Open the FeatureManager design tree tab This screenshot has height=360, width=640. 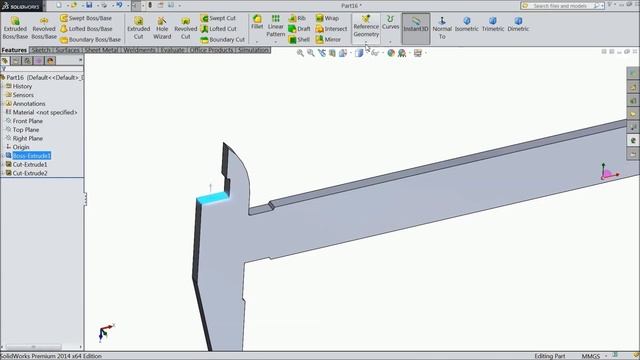coord(5,60)
